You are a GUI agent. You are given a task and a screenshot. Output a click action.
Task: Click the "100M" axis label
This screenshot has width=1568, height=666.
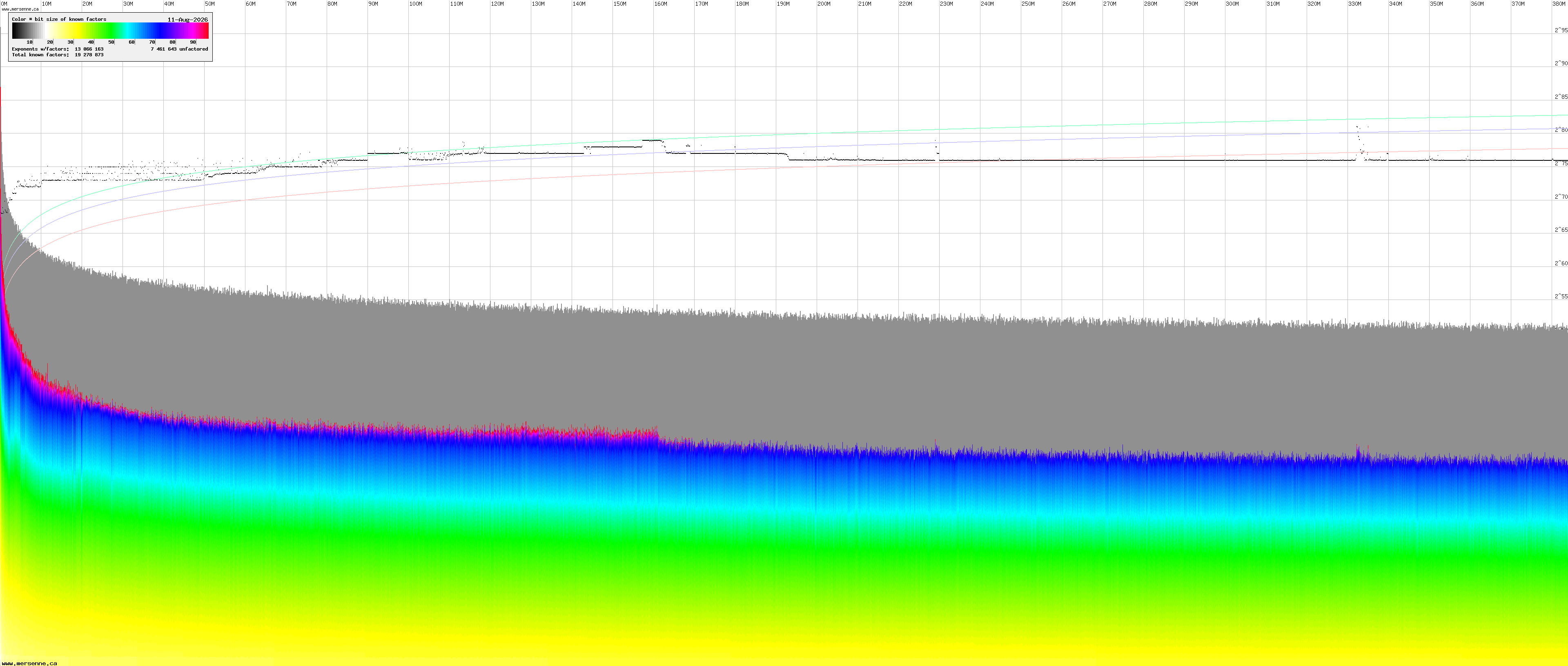tap(416, 4)
